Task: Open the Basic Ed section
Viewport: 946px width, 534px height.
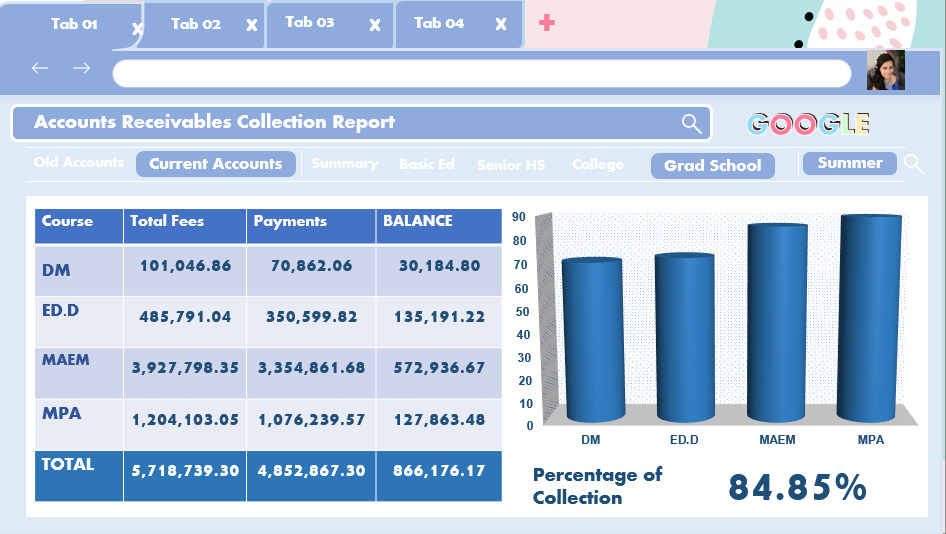Action: point(427,164)
